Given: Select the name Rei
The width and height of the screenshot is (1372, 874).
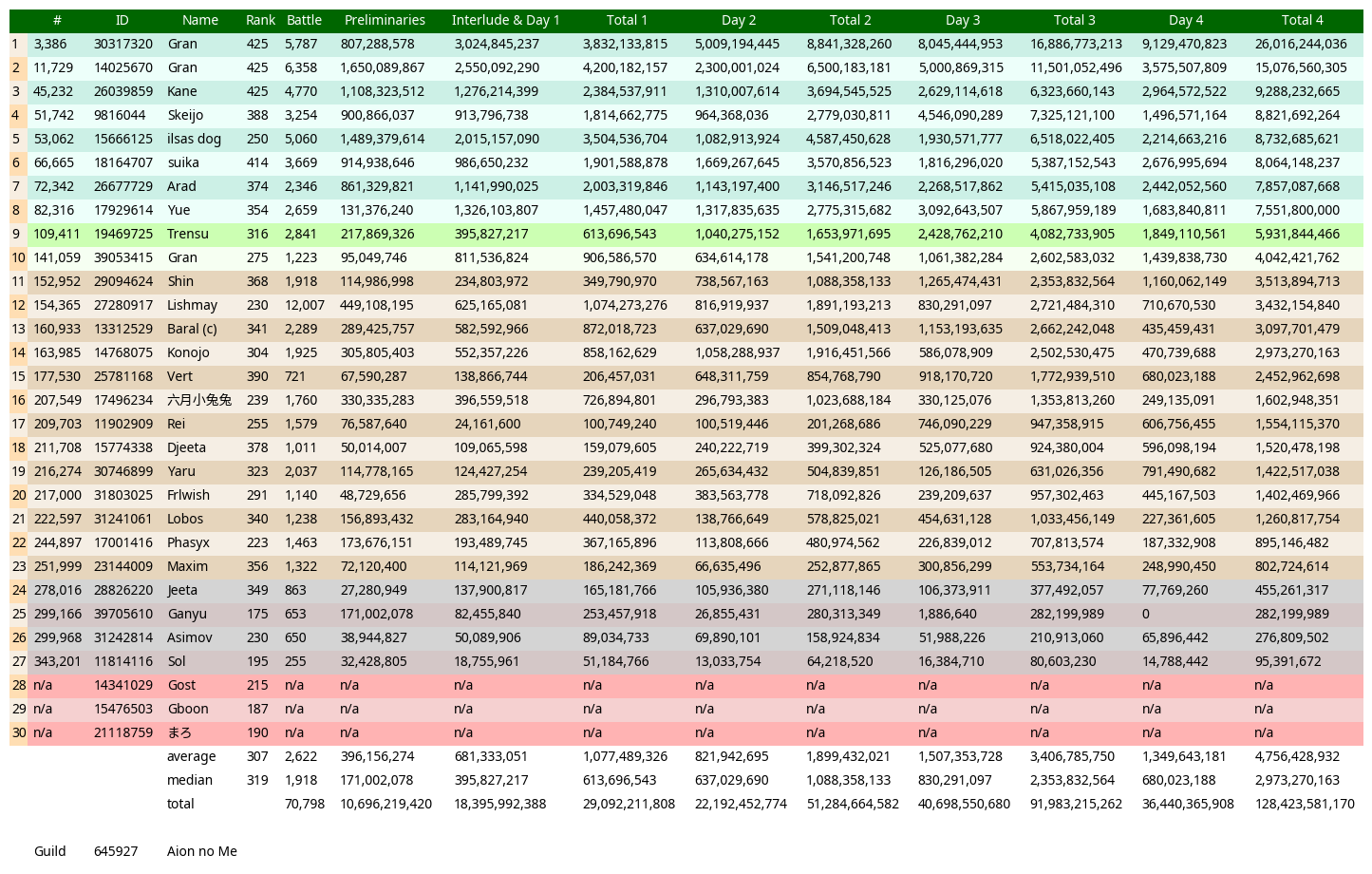Looking at the screenshot, I should pyautogui.click(x=176, y=424).
